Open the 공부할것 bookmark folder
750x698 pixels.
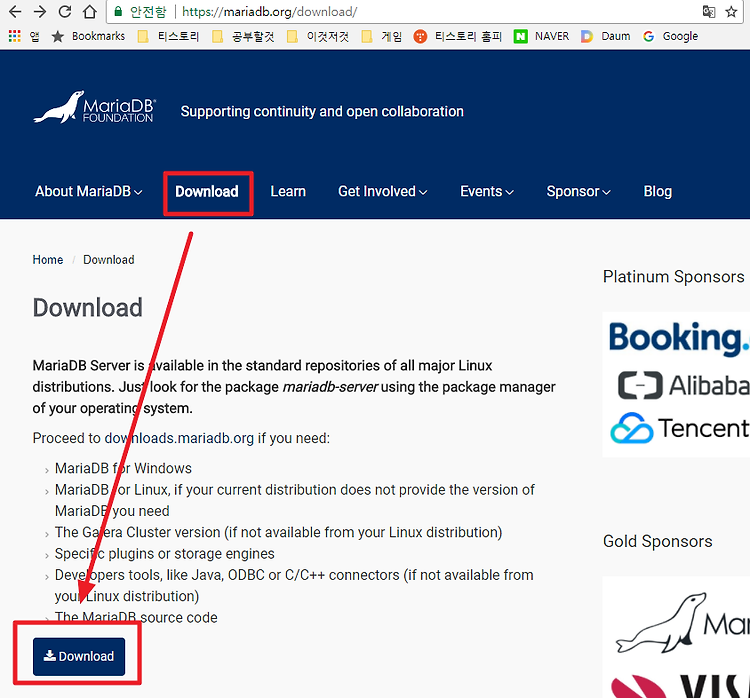tap(243, 36)
